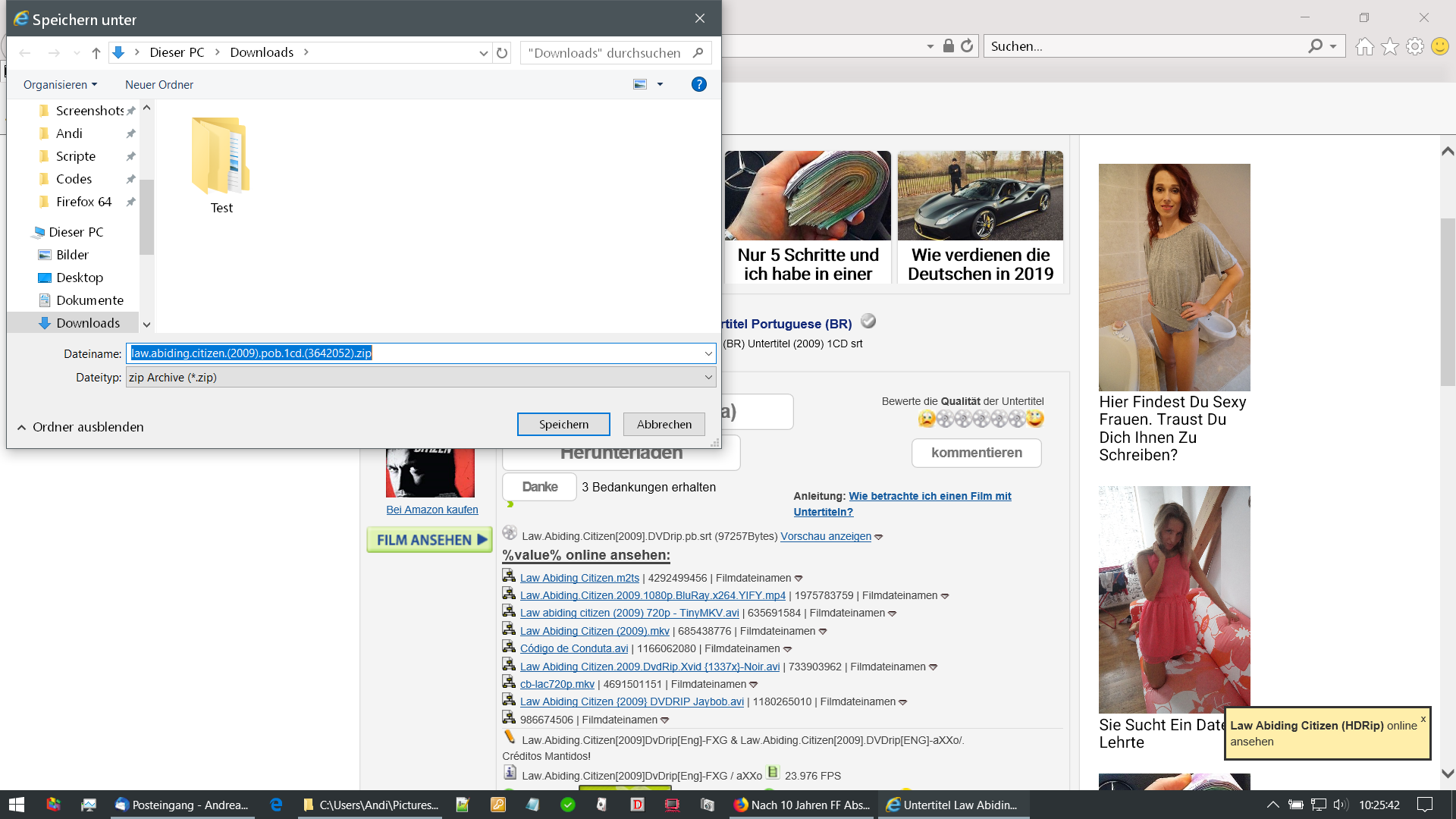Rate subtitle with happy smiley face
Image resolution: width=1456 pixels, height=819 pixels.
(x=1035, y=419)
